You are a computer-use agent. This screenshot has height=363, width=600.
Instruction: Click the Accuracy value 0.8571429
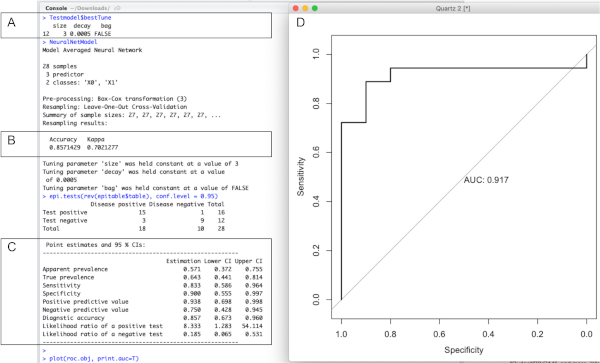tap(65, 147)
